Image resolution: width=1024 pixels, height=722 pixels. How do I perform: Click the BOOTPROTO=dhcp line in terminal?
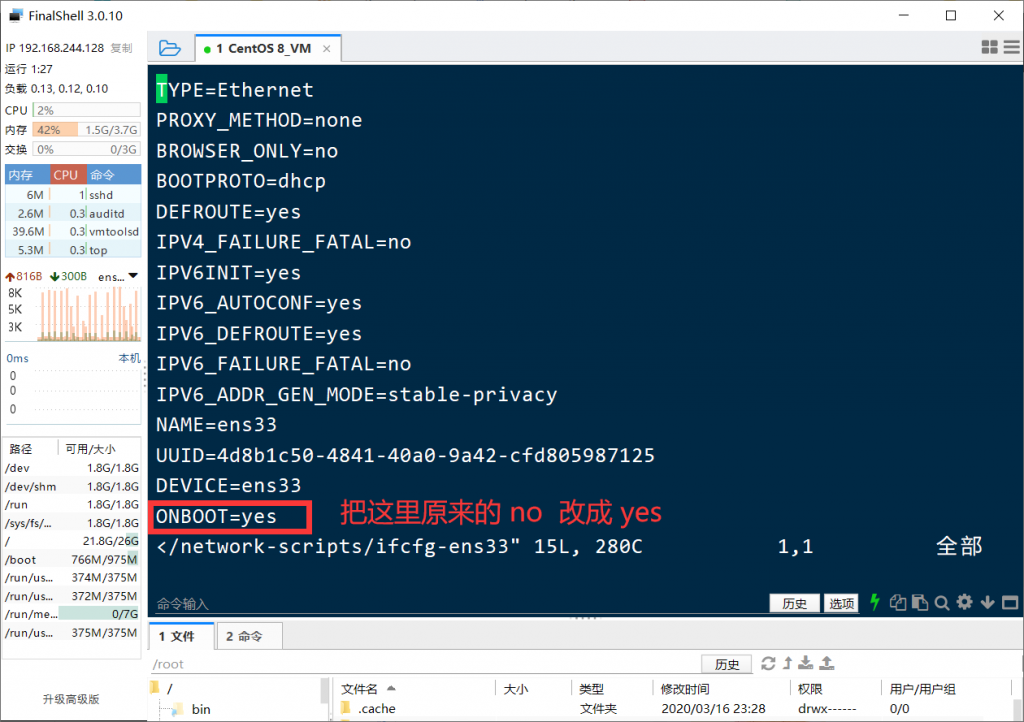click(241, 181)
